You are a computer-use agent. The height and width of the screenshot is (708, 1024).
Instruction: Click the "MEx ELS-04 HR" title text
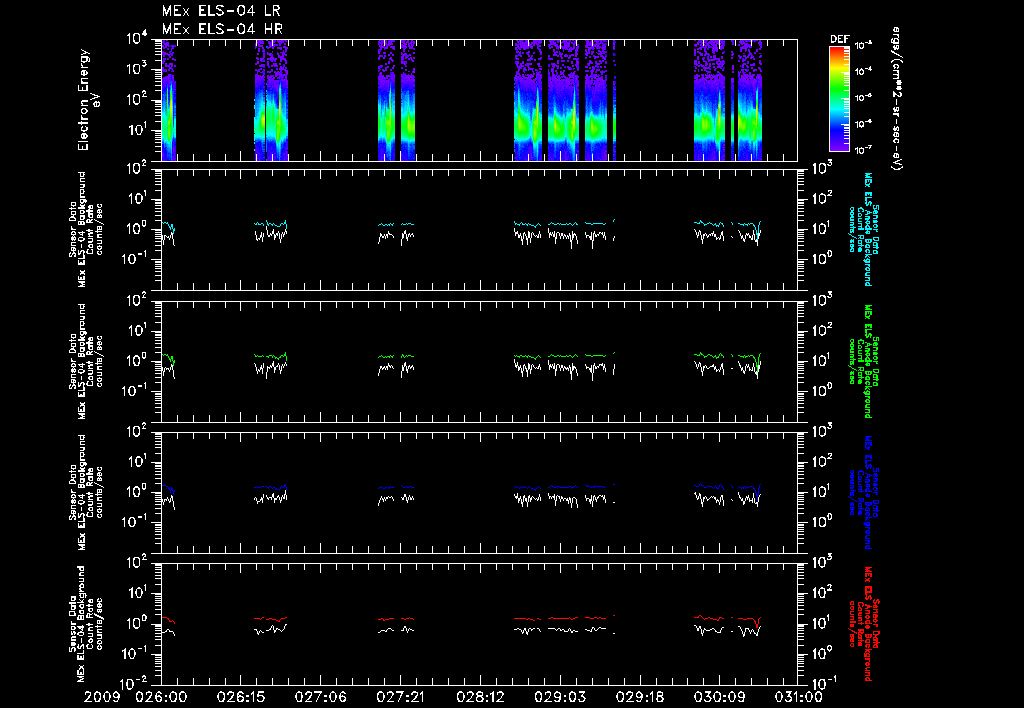[222, 29]
